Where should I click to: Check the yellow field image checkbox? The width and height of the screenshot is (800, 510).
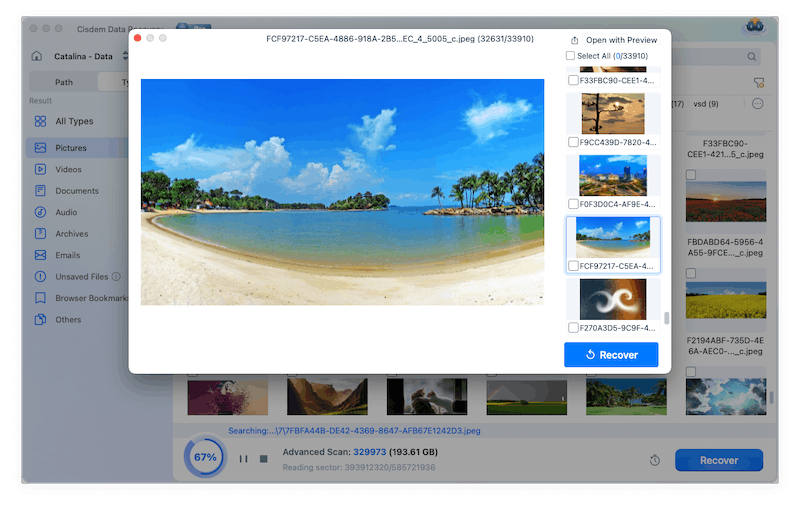point(691,273)
